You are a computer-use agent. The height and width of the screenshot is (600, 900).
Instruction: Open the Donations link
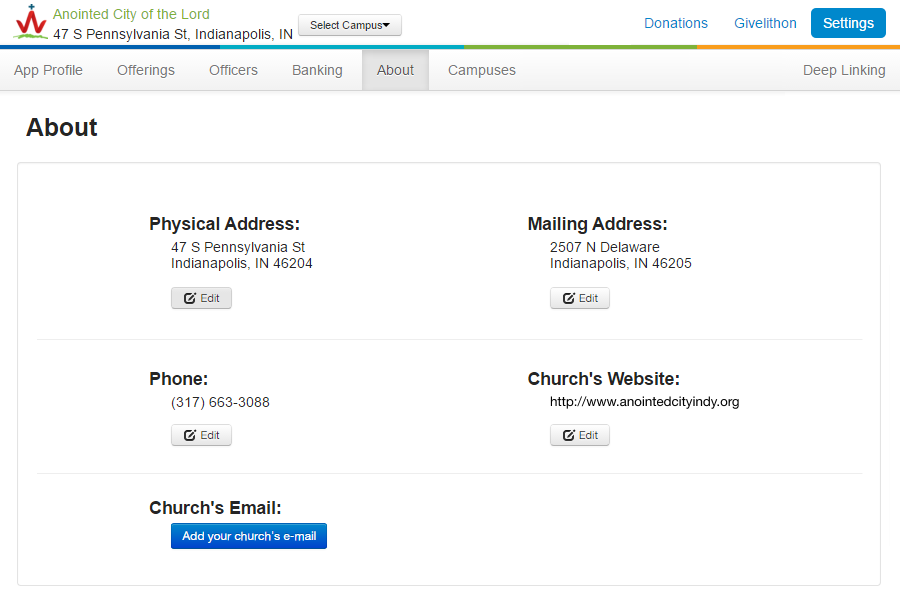[x=675, y=23]
